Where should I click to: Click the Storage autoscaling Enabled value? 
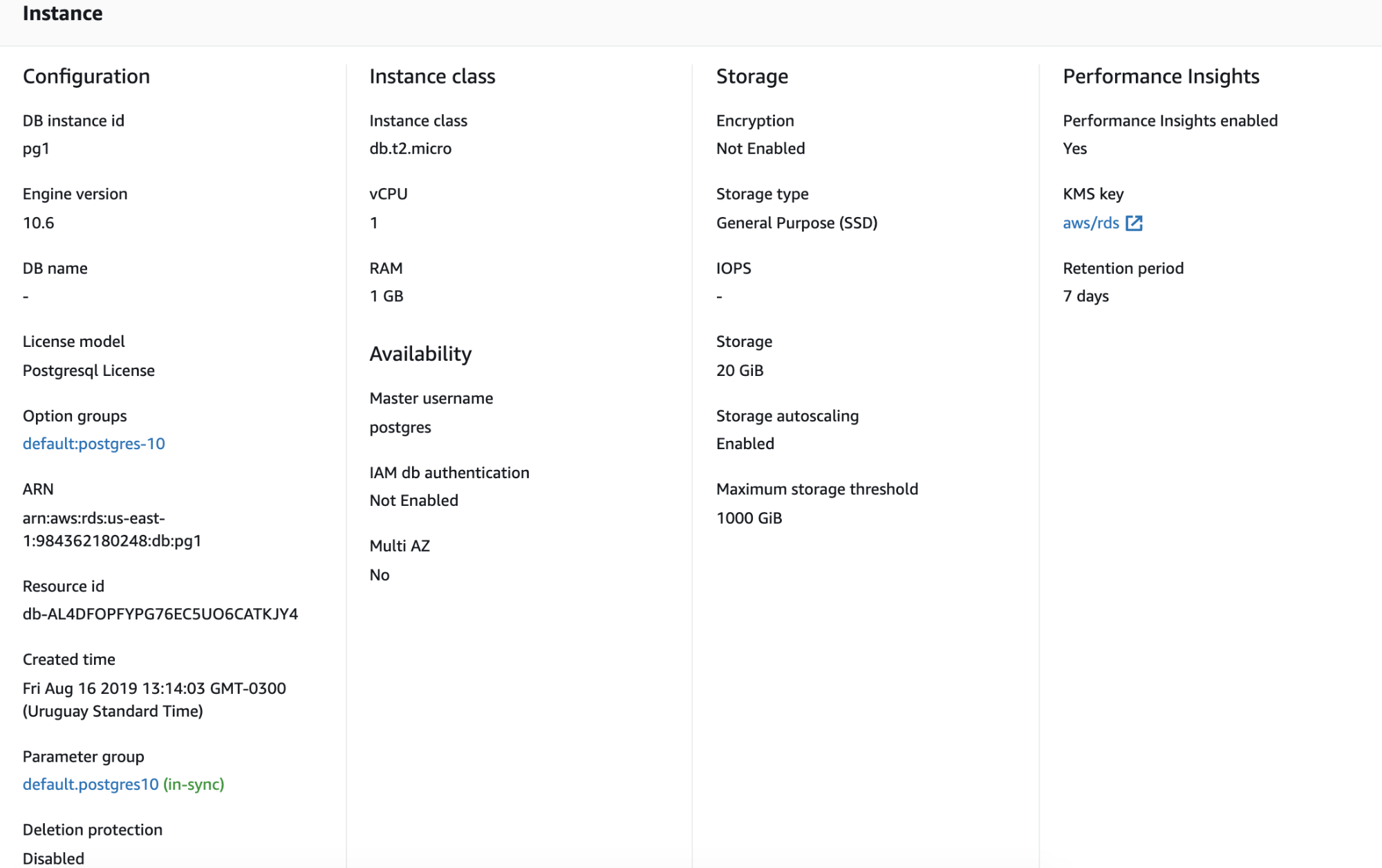point(745,444)
